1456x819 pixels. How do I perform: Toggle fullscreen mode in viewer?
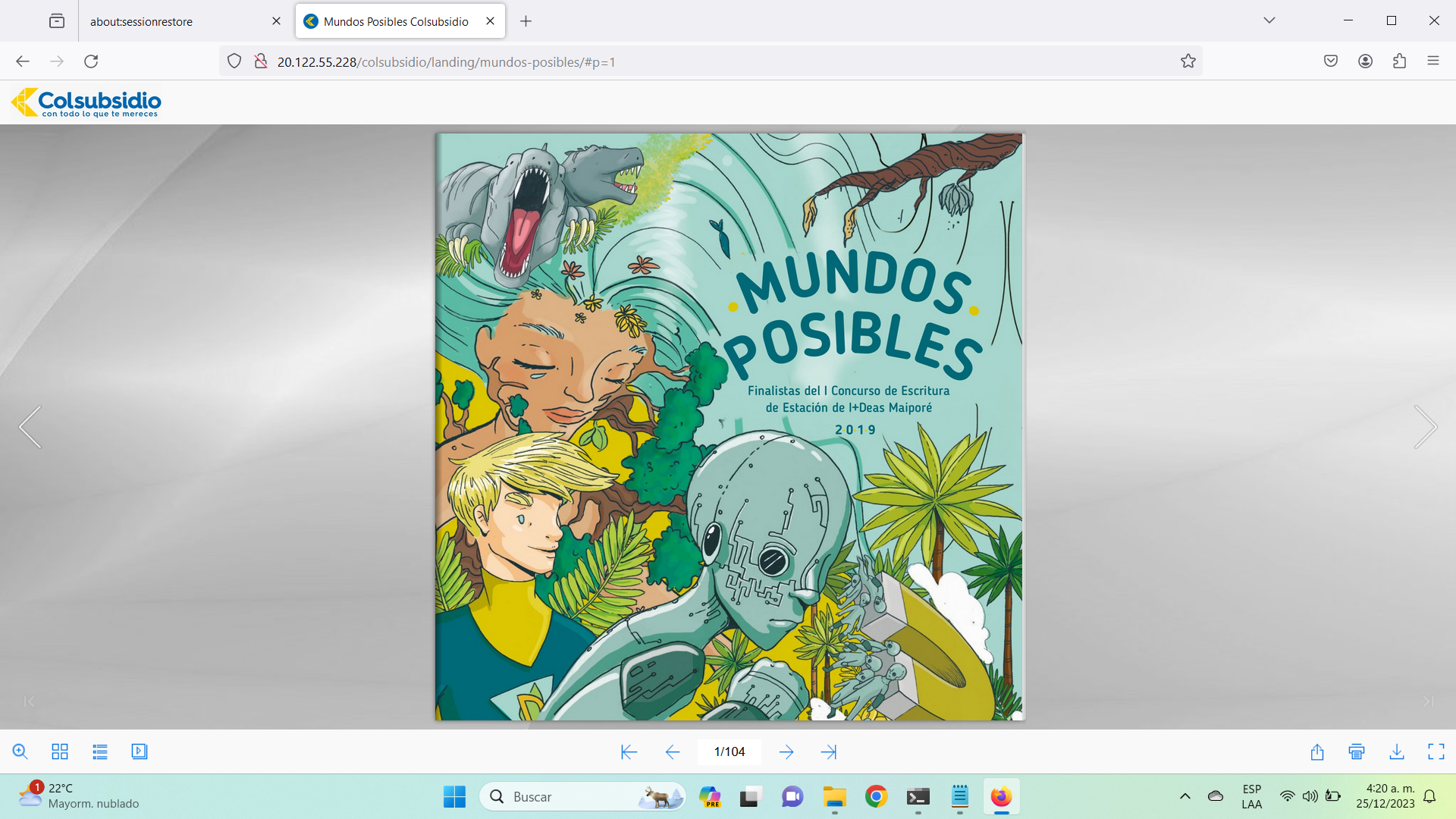tap(1436, 752)
